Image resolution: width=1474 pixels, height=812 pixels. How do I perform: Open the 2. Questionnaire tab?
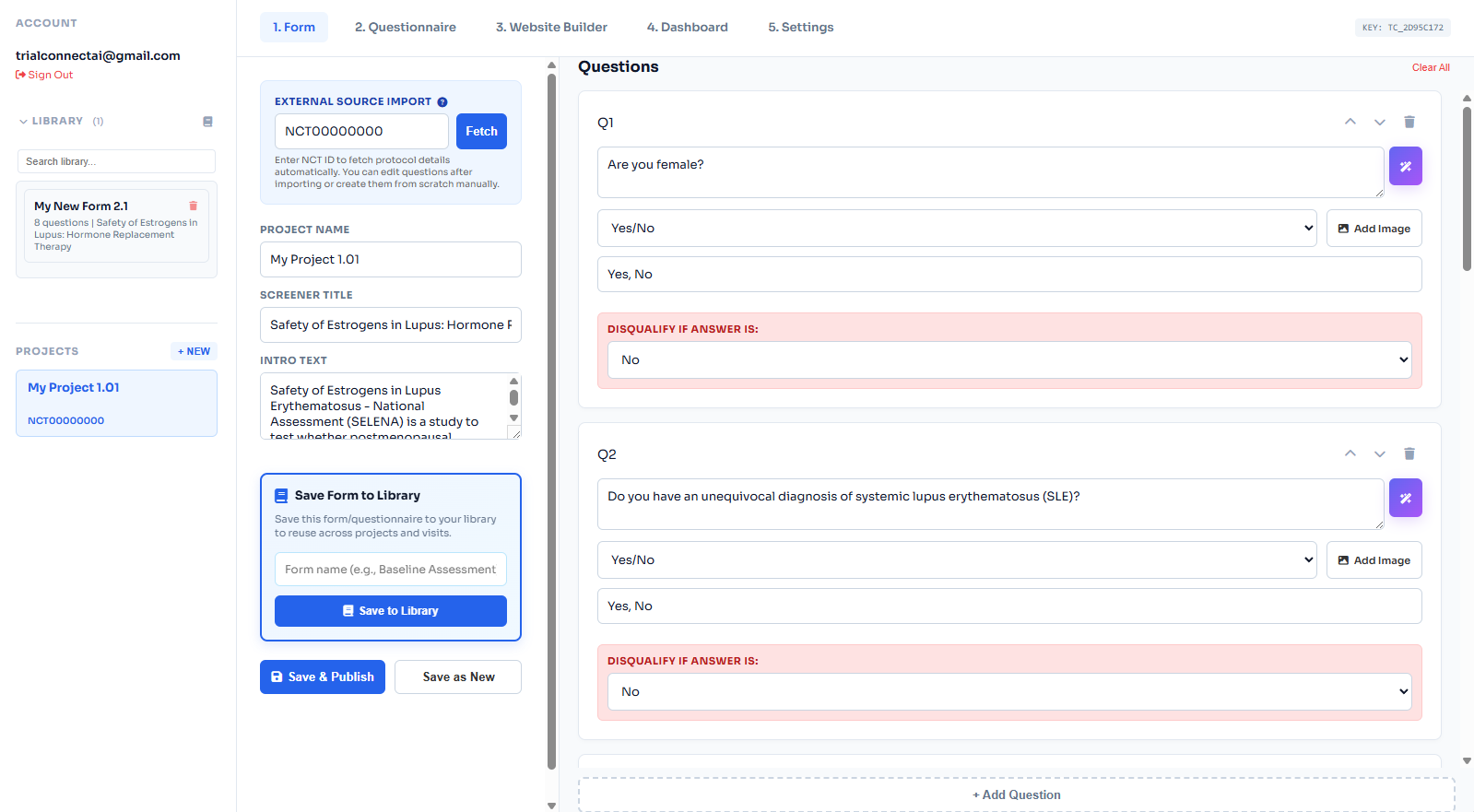click(x=406, y=28)
